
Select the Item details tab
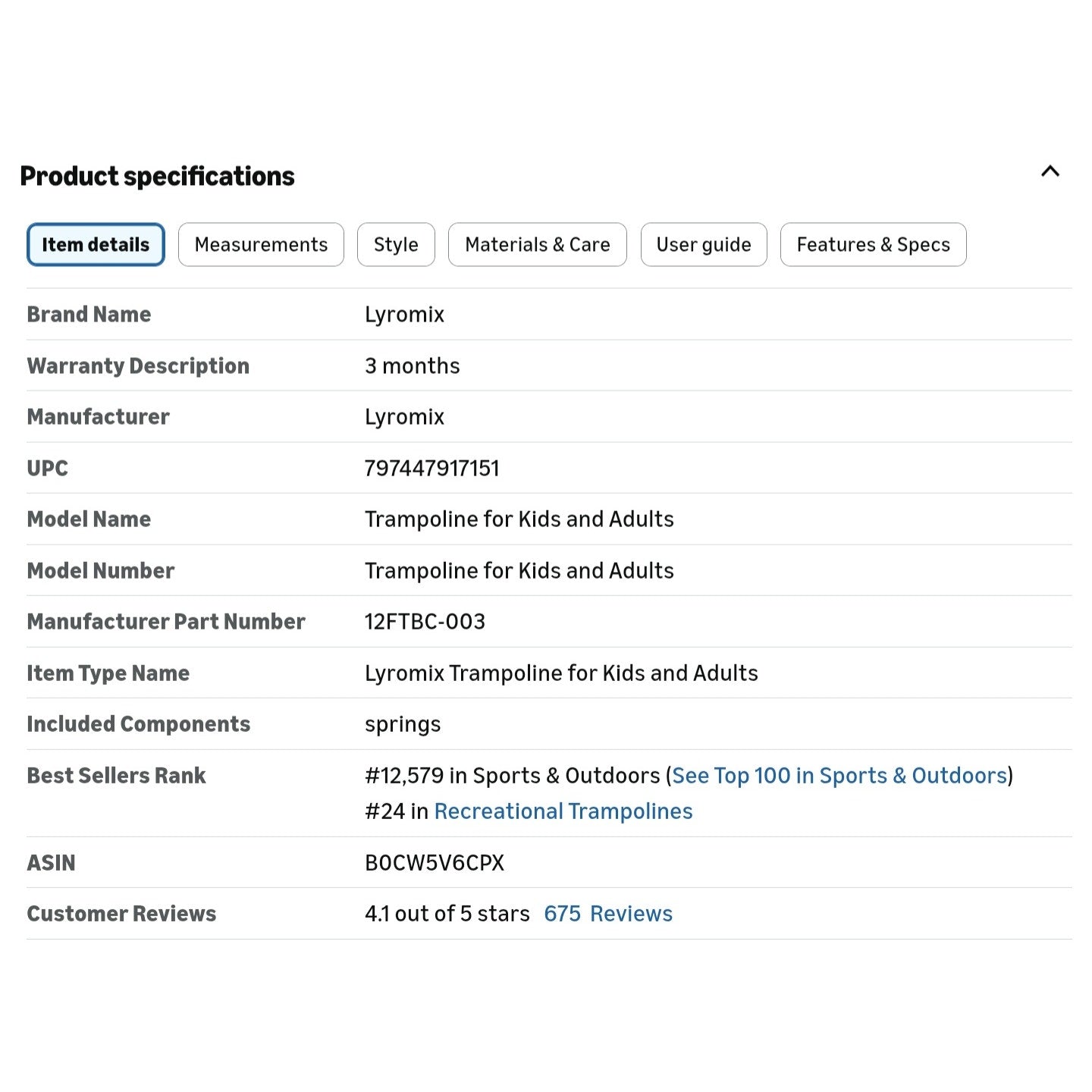click(x=96, y=244)
